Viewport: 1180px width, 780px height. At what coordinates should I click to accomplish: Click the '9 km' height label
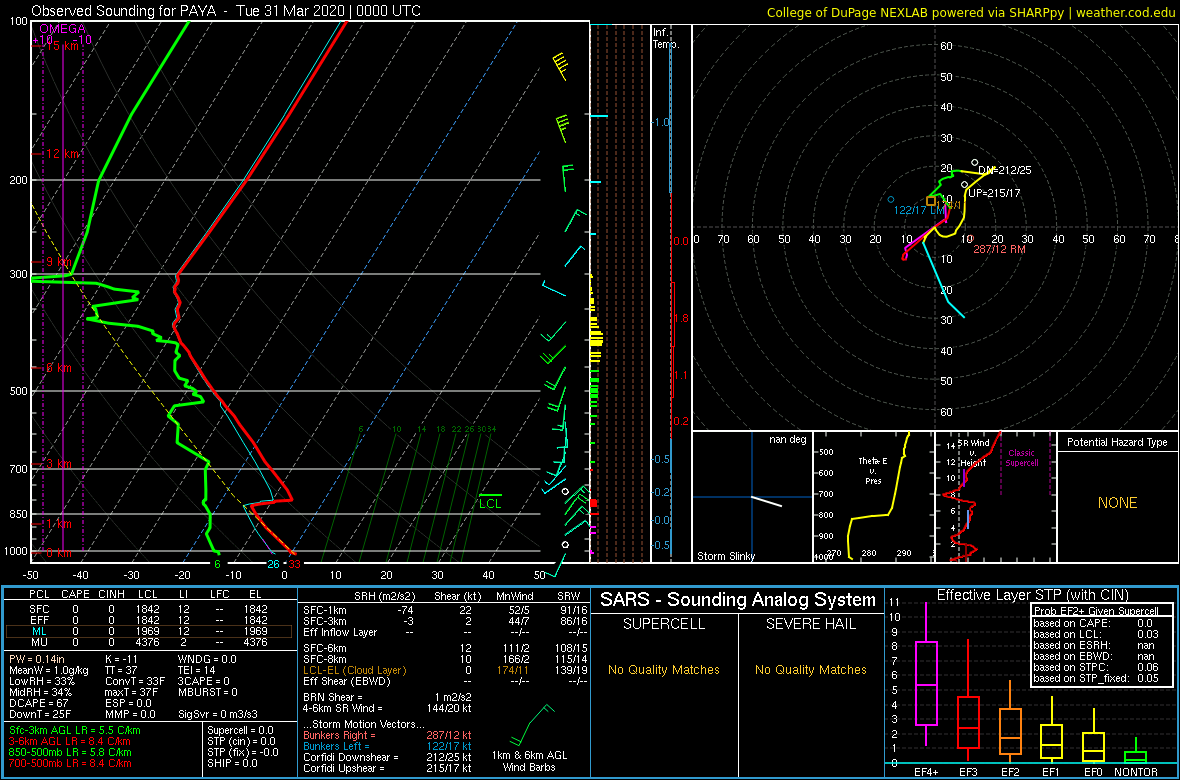pyautogui.click(x=58, y=262)
